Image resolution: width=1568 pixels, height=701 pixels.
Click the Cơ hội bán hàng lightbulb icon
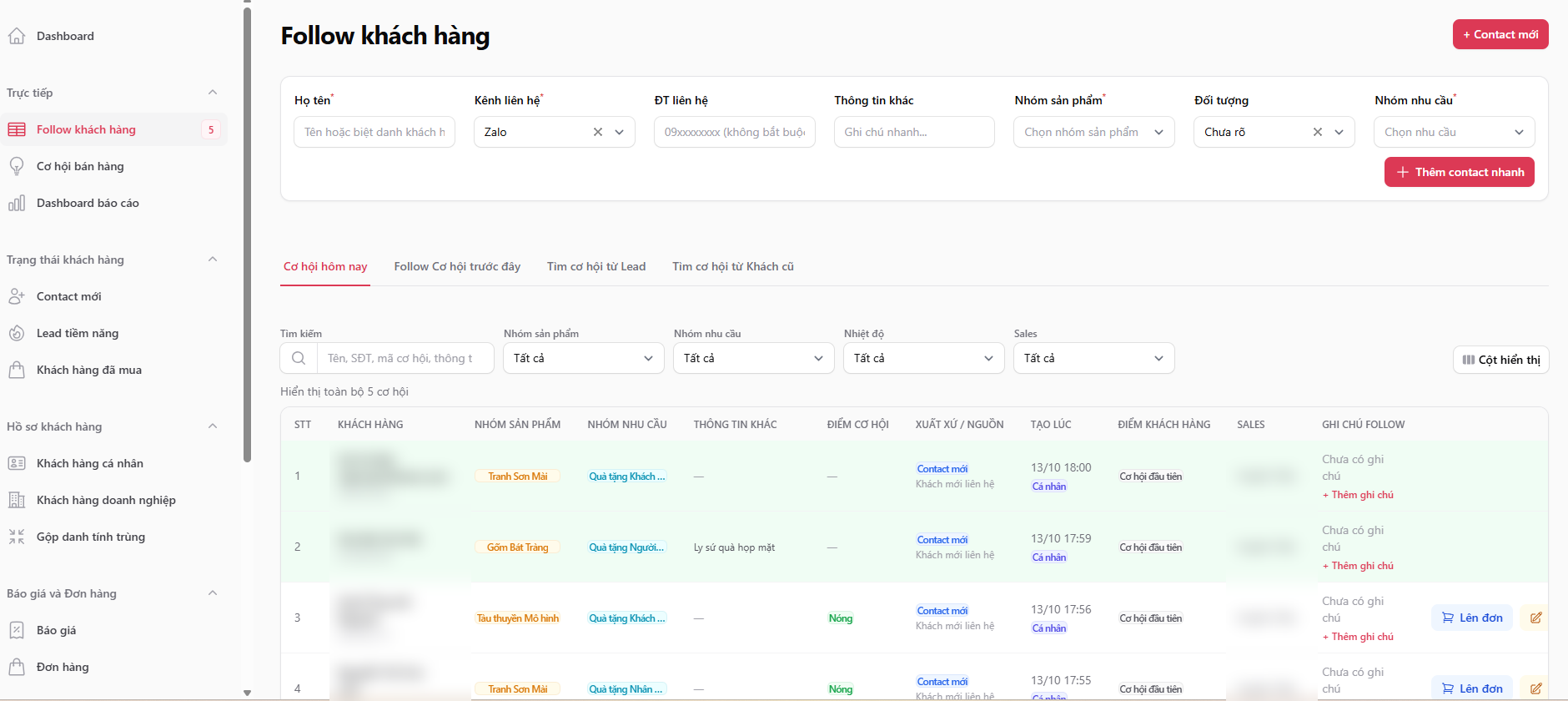17,166
